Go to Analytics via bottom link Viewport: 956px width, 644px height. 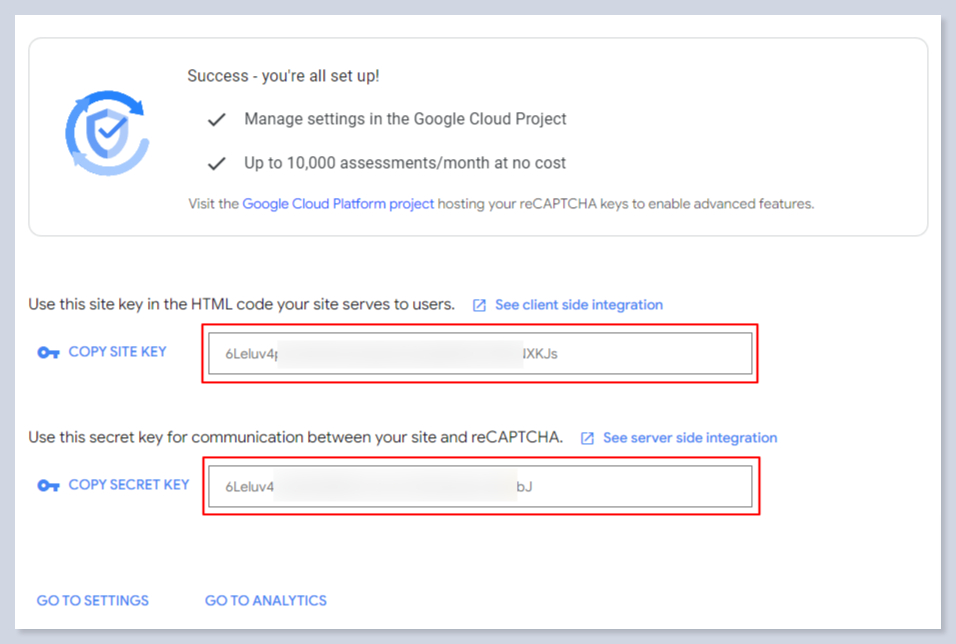tap(266, 601)
